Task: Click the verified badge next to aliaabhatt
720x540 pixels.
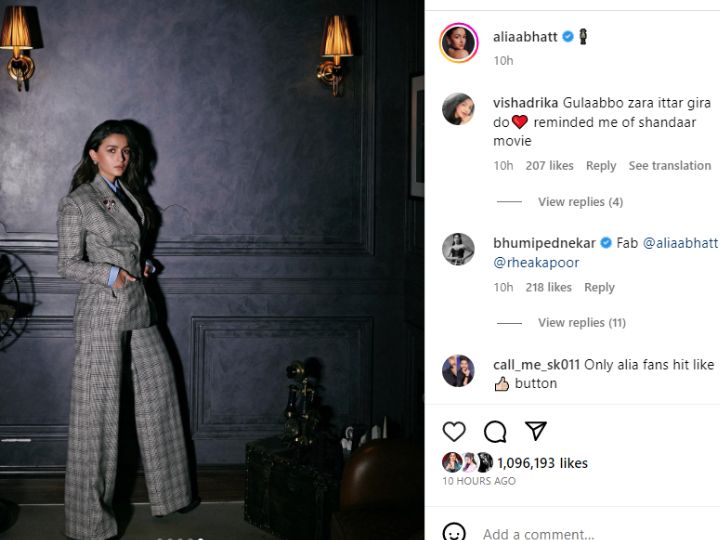Action: point(568,37)
